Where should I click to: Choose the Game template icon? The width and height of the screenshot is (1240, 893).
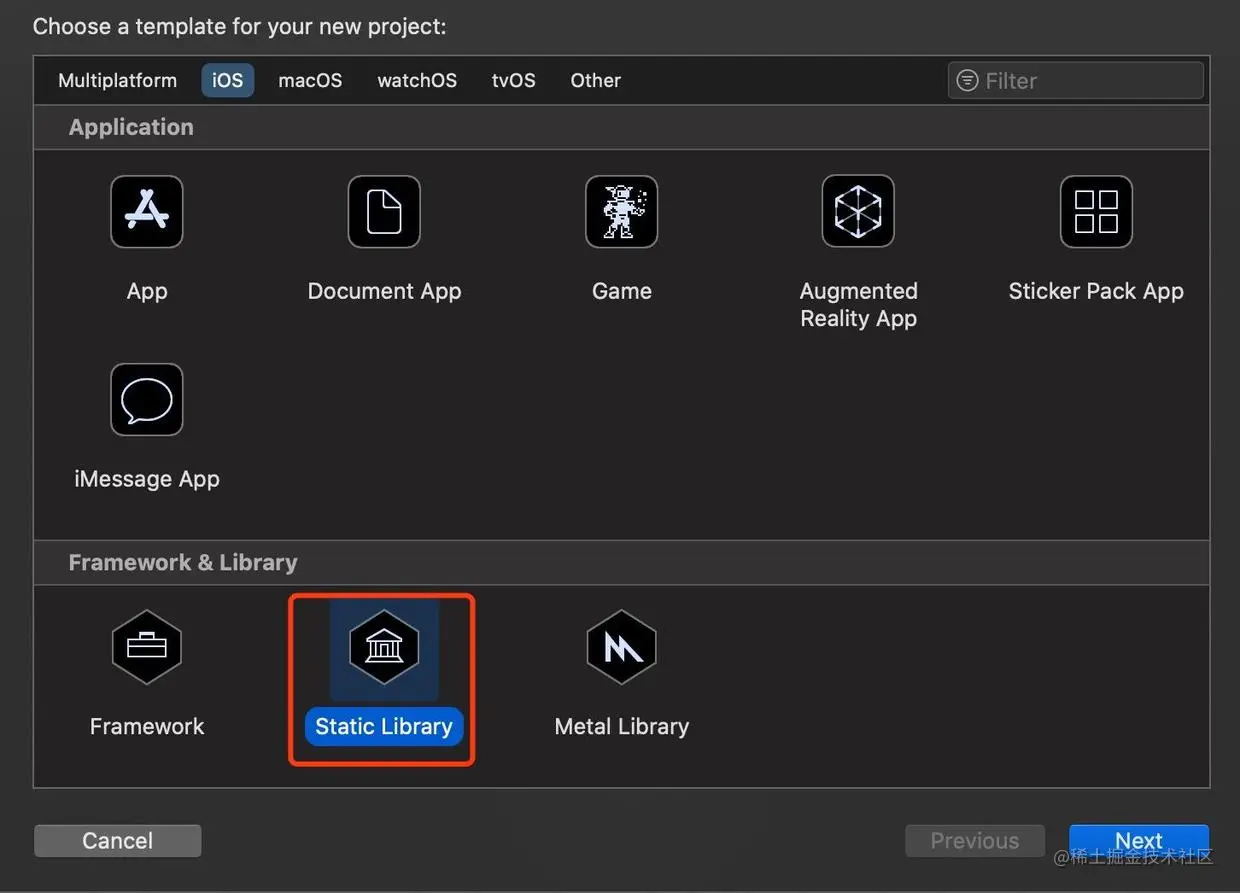point(621,211)
